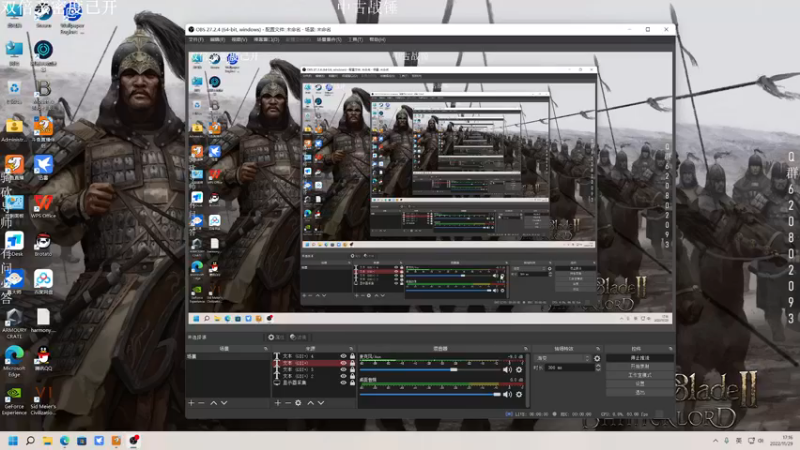Hide the highlighted red 文本 (GDI+) source
Screen dimensions: 800x450
point(343,363)
